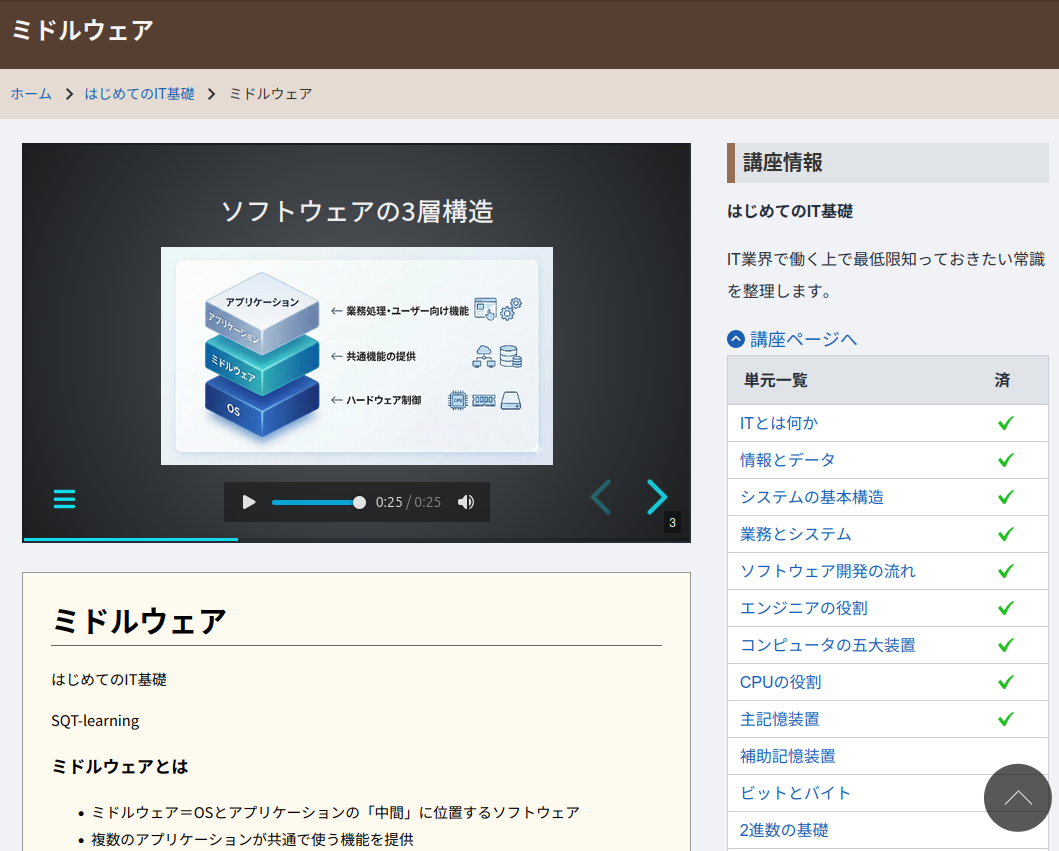1059x851 pixels.
Task: Switch to the ミドルウェア breadcrumb tab
Action: [x=270, y=93]
